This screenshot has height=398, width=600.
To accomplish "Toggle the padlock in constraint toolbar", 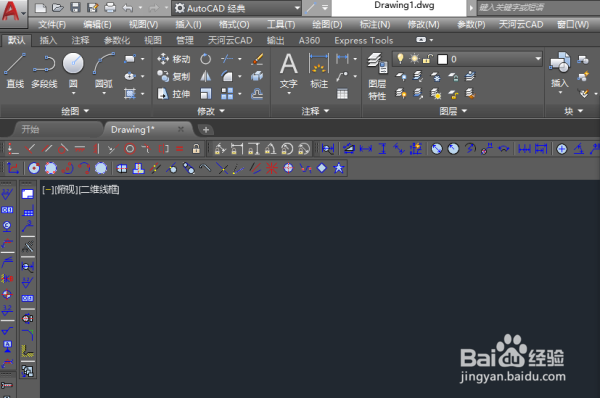I will point(196,149).
